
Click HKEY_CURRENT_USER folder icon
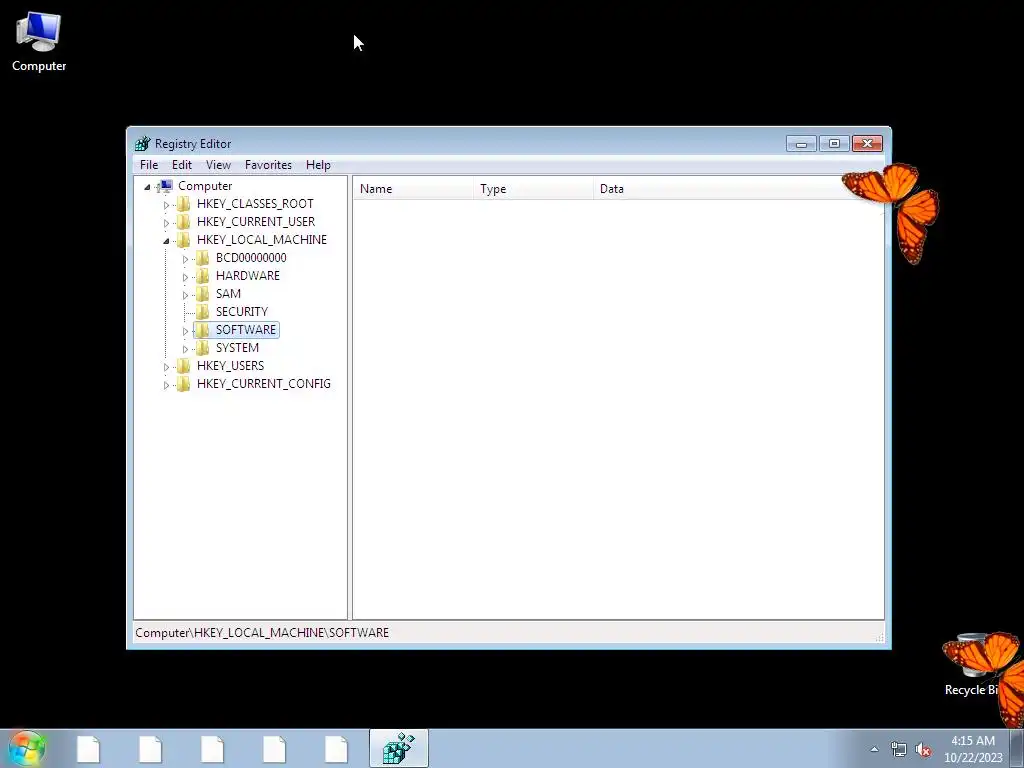(x=184, y=222)
